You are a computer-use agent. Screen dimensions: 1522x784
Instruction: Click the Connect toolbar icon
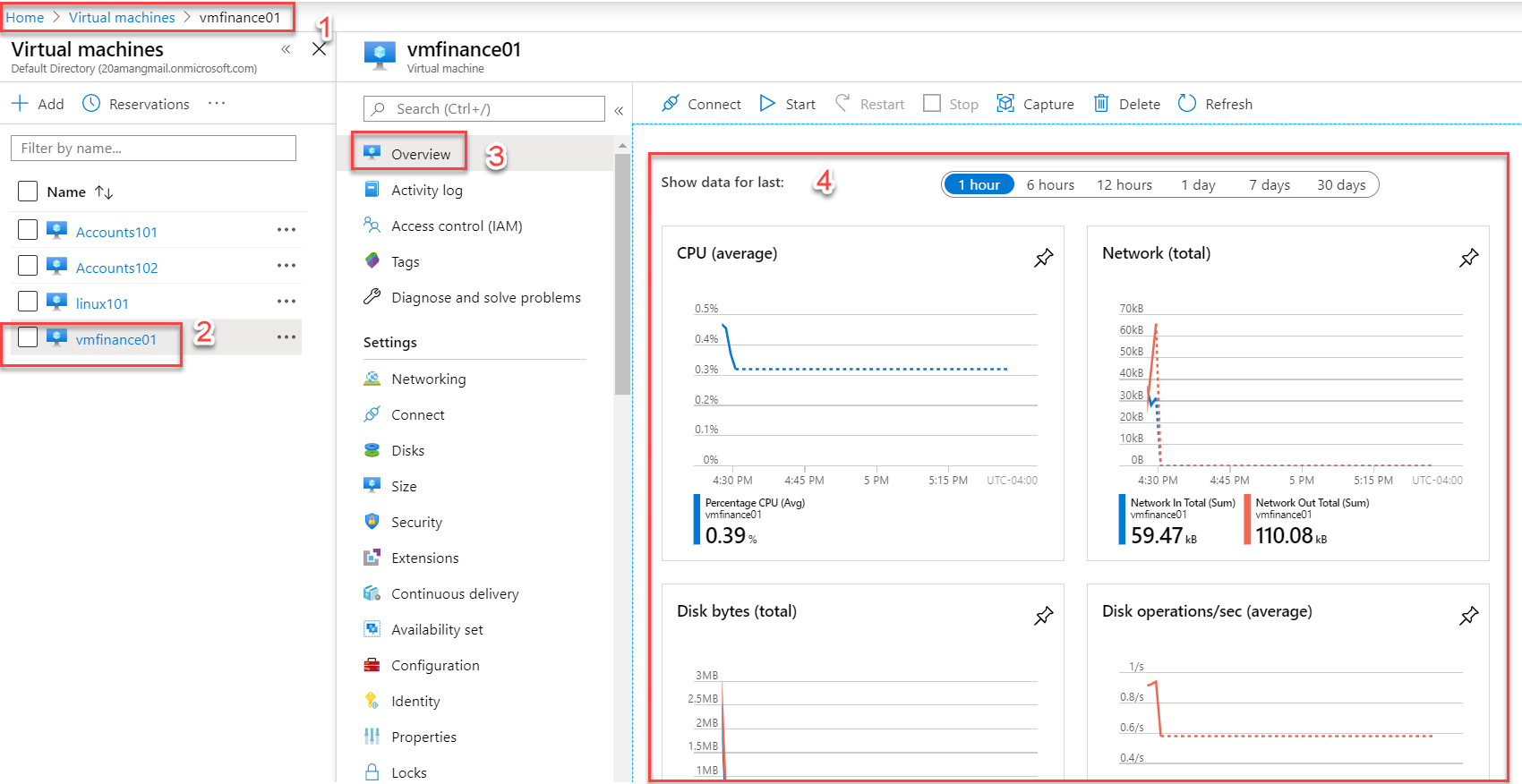pos(671,104)
